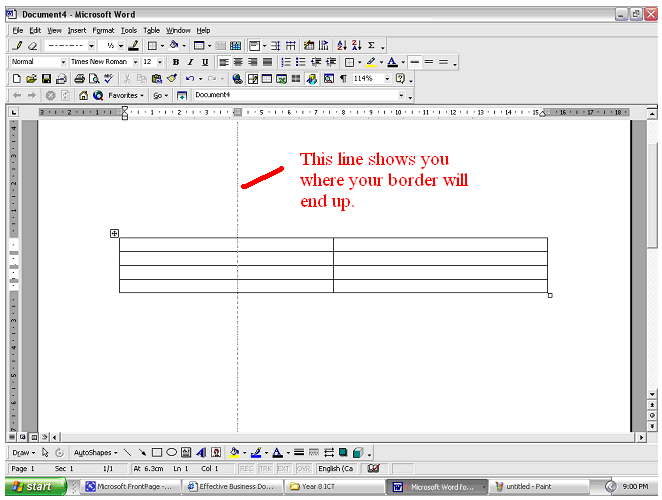Run Spelling and Grammar check

(x=109, y=79)
